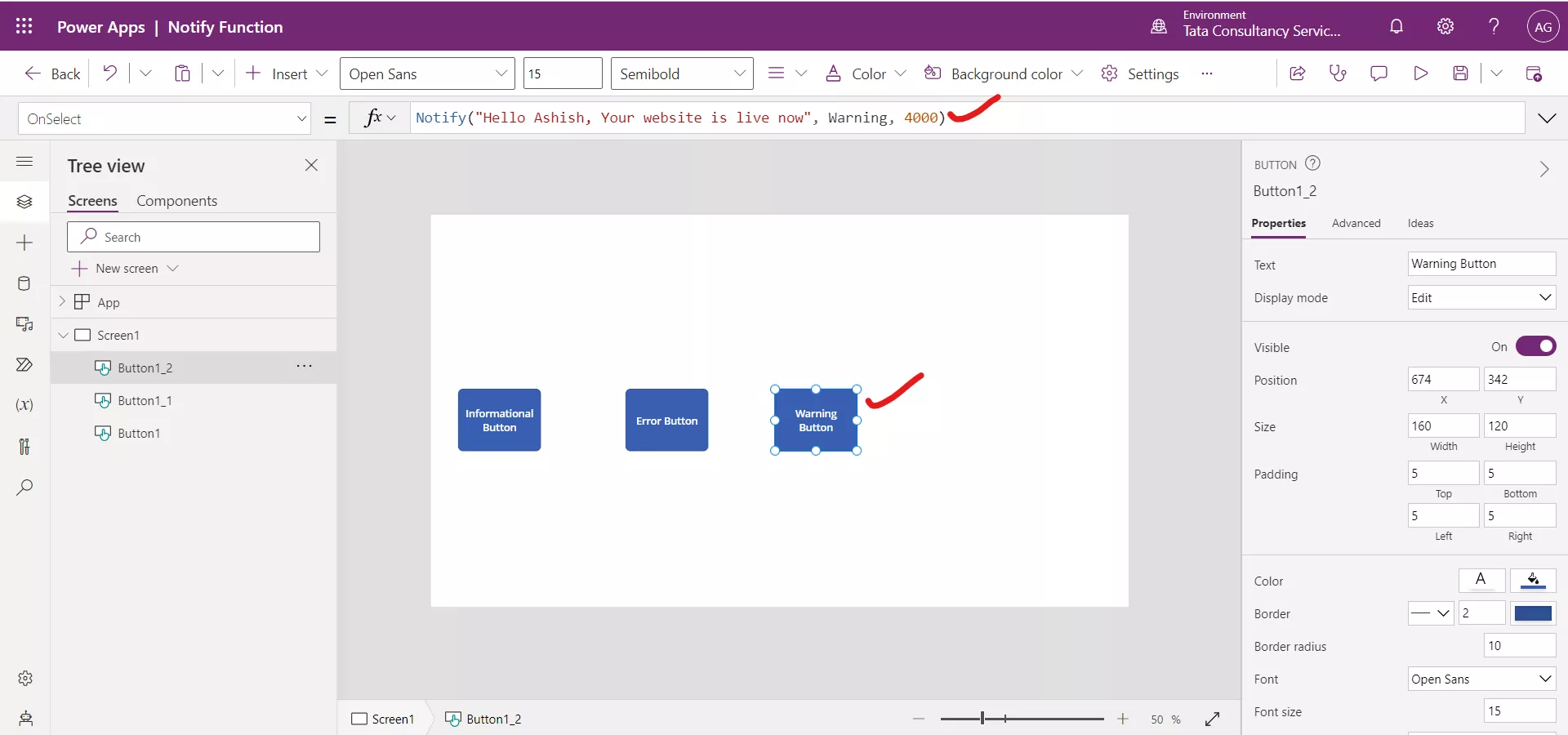Close the Tree view panel
Screen dimensions: 1568x735
click(x=311, y=165)
